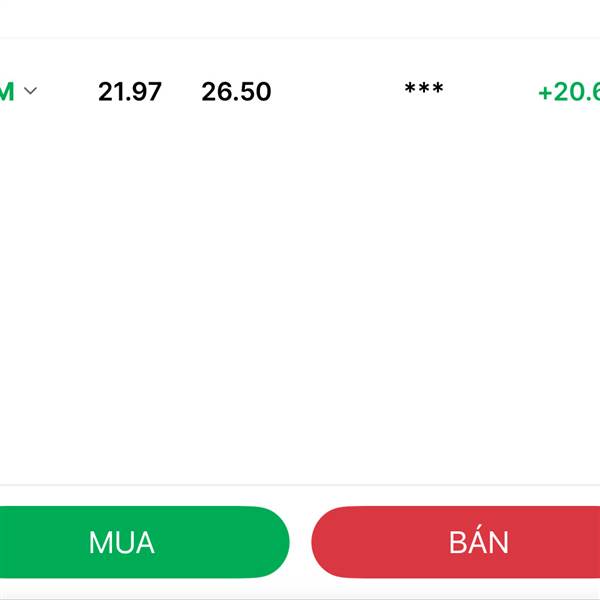Tap the green stock ticker symbol
Screen dimensions: 600x600
(7, 92)
